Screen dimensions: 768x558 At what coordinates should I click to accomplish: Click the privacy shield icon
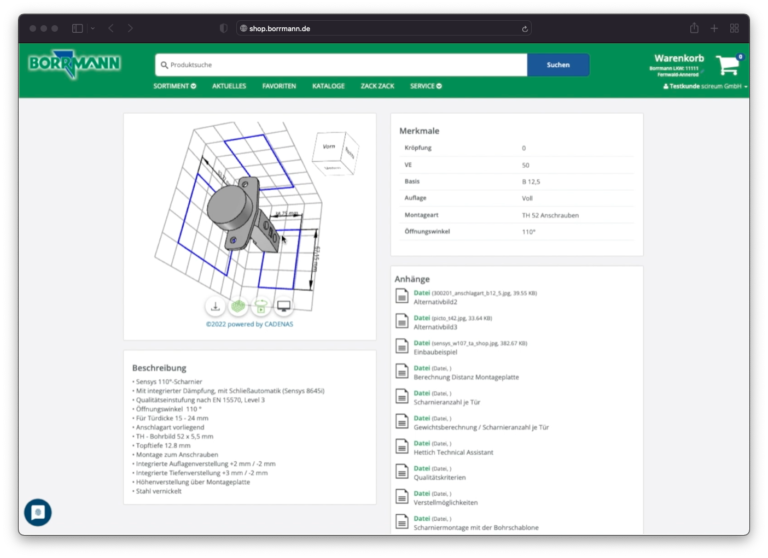(x=223, y=28)
